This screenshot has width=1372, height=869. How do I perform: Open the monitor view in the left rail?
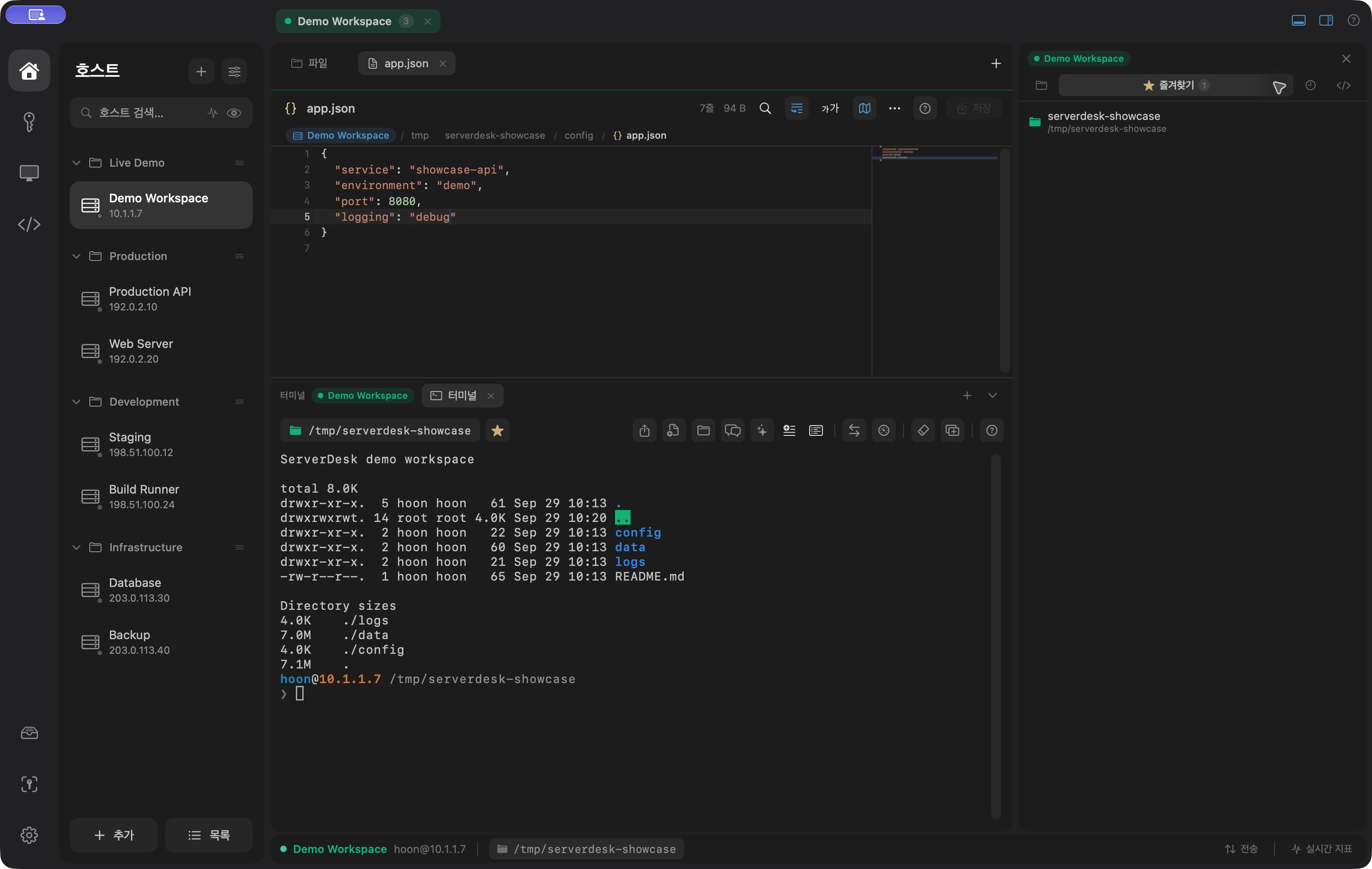pyautogui.click(x=29, y=173)
